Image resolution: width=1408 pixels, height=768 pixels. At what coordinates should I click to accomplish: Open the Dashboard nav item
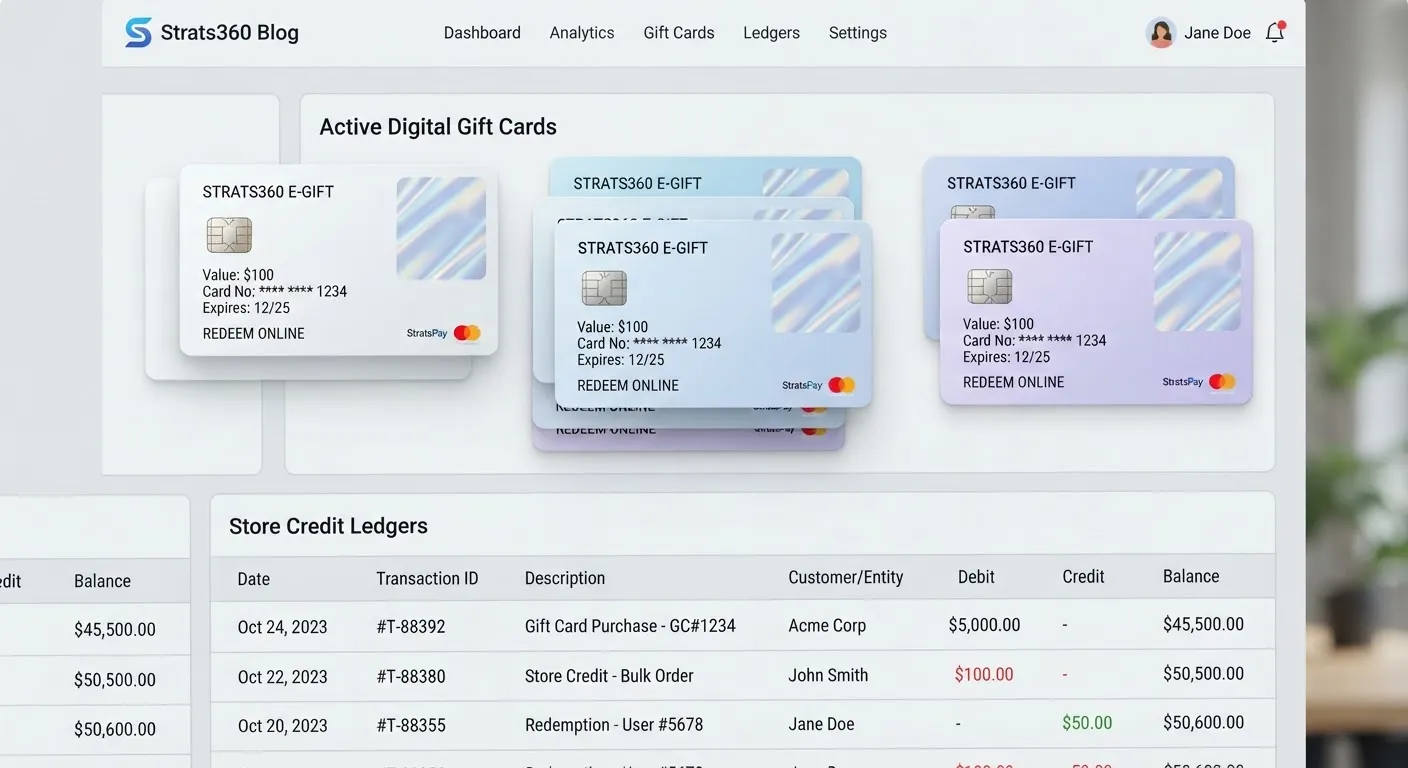click(x=482, y=33)
